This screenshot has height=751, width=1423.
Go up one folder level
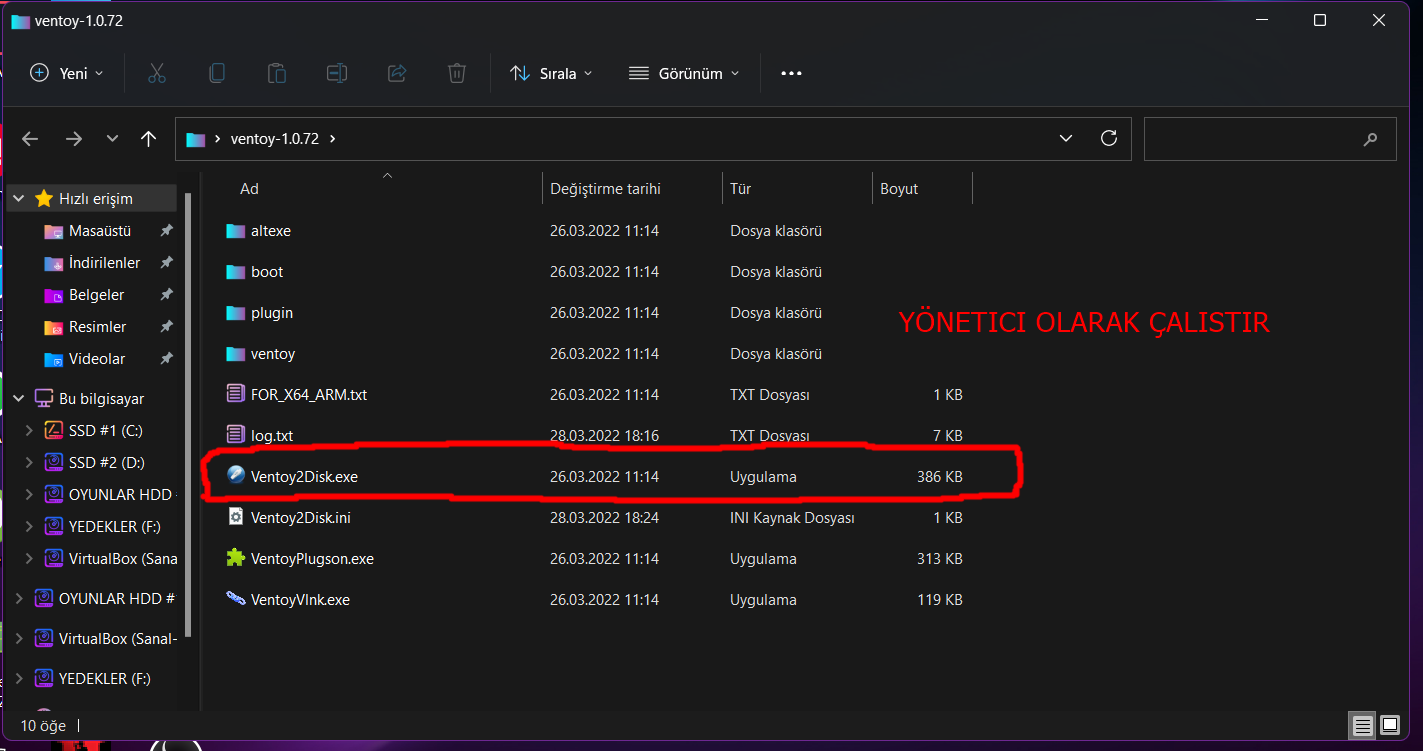tap(149, 139)
